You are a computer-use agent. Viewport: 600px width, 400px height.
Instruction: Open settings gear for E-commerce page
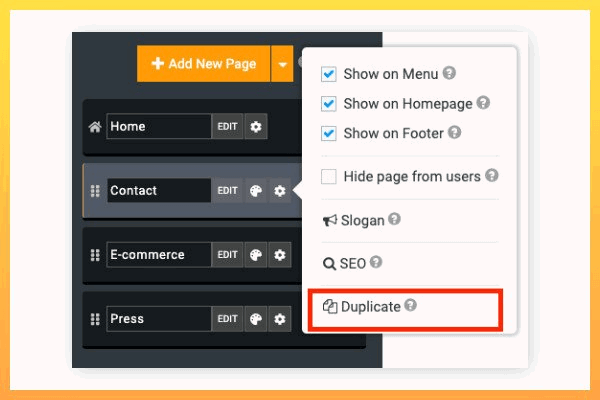(280, 255)
